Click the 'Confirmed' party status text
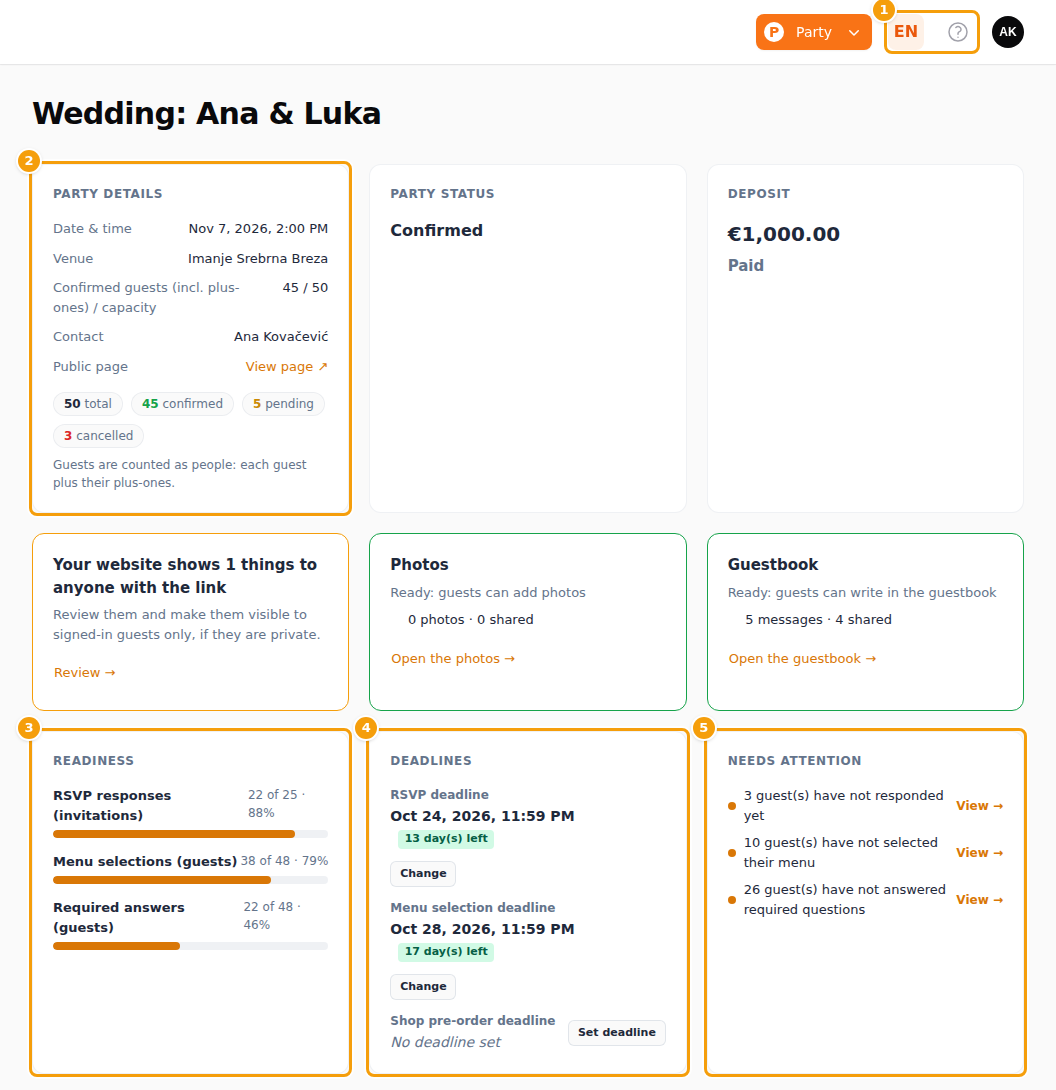Image resolution: width=1056 pixels, height=1090 pixels. pos(436,230)
